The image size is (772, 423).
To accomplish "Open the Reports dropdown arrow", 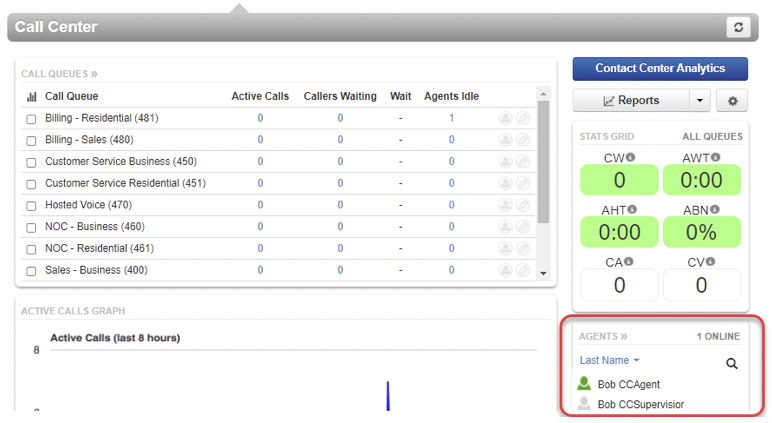I will click(x=701, y=101).
